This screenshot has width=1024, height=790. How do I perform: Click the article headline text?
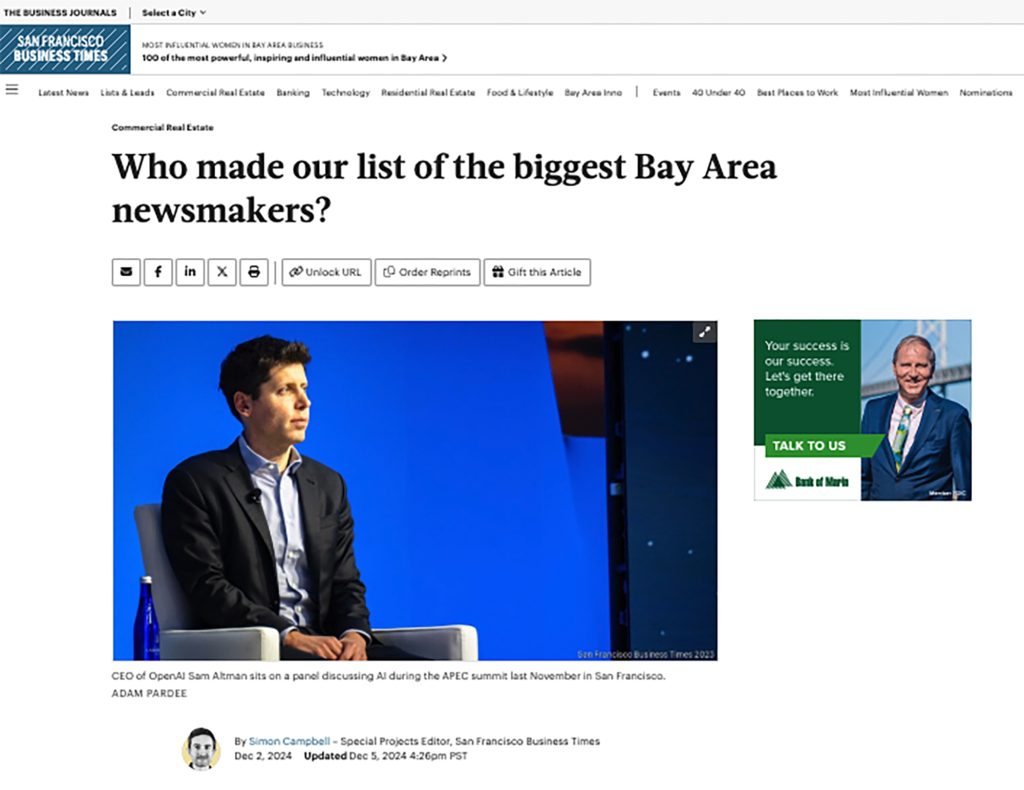(x=444, y=188)
